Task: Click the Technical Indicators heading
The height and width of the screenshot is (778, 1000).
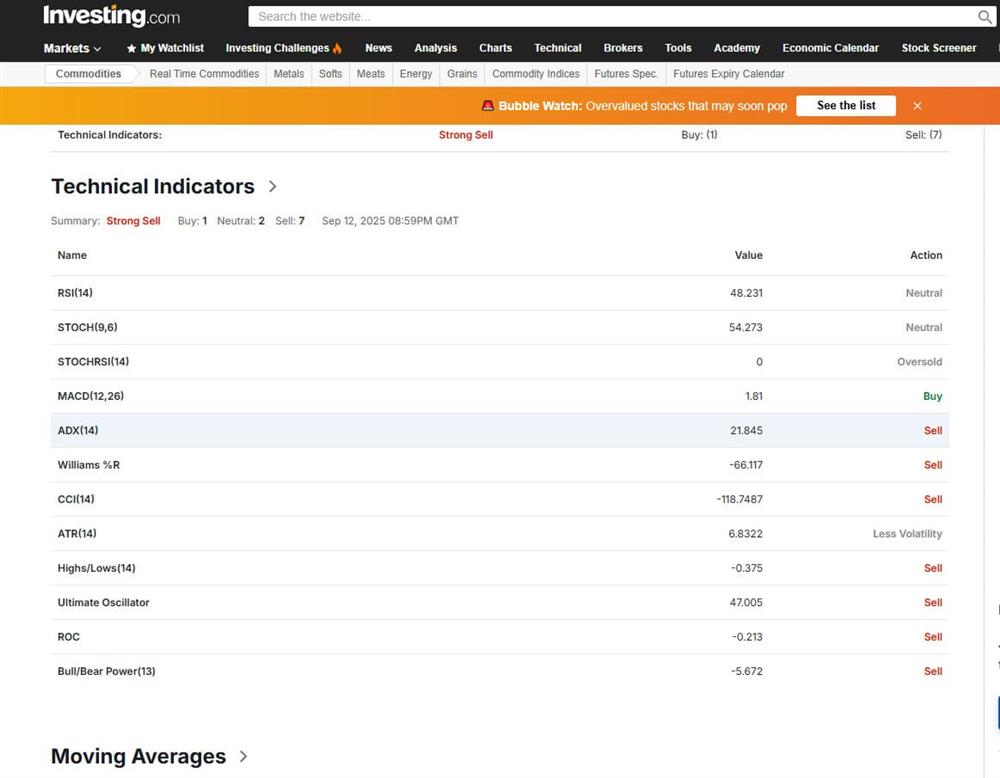Action: click(153, 186)
